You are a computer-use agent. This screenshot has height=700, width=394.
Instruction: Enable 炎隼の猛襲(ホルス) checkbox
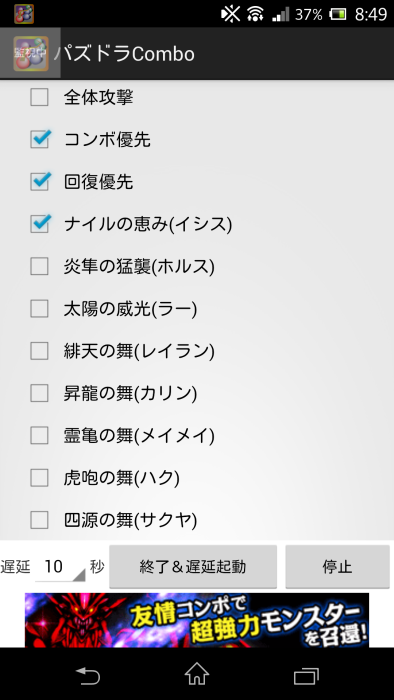point(39,266)
